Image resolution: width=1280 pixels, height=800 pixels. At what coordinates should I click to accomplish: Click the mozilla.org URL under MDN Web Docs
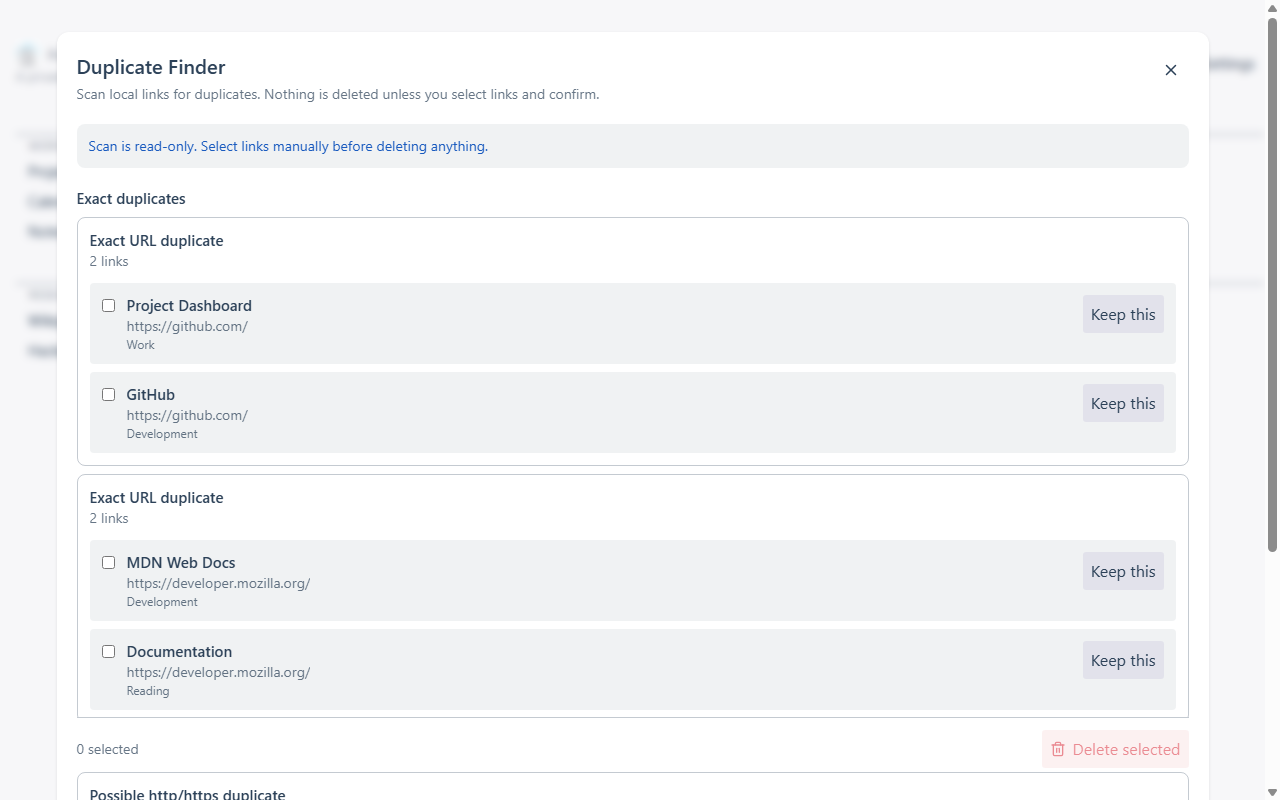coord(218,583)
